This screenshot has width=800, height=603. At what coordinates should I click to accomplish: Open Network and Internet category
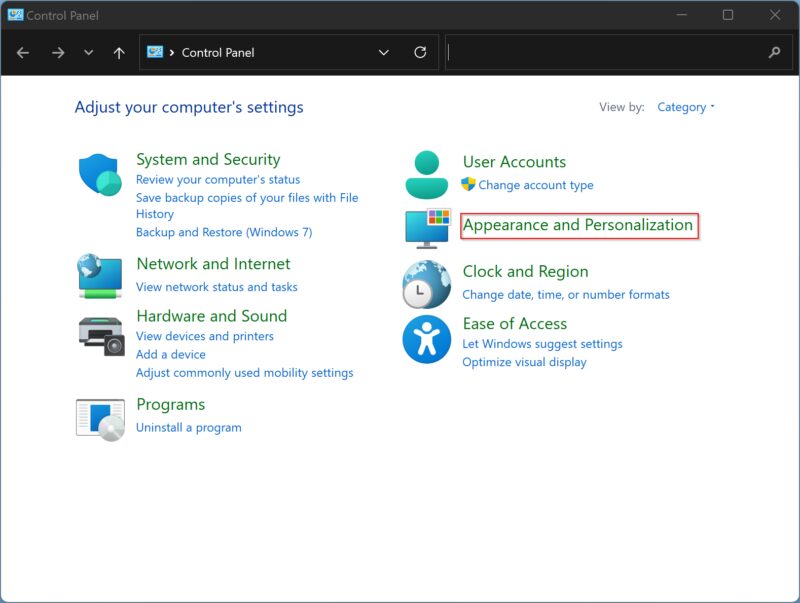(x=213, y=264)
